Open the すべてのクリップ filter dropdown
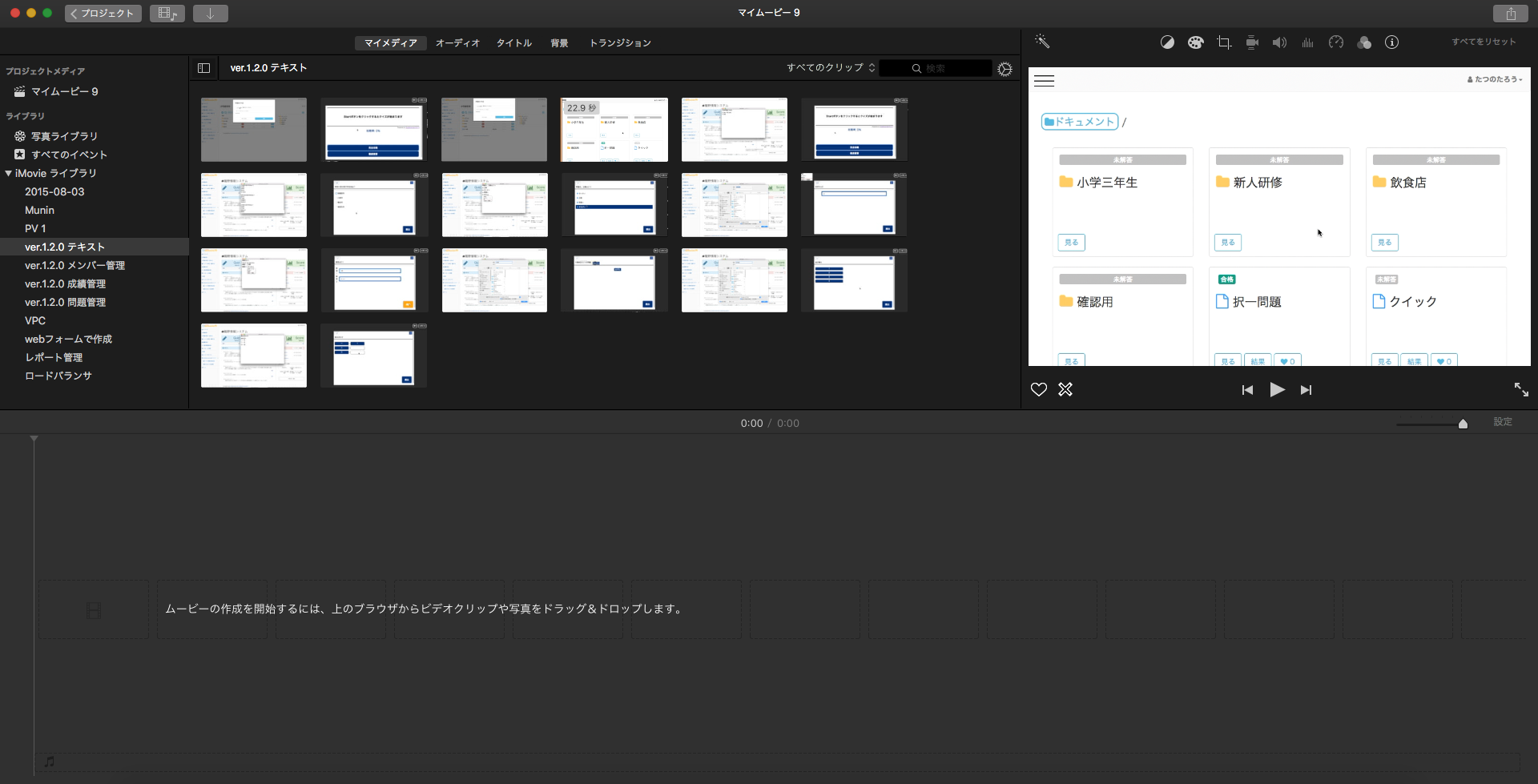The width and height of the screenshot is (1538, 784). click(x=831, y=68)
